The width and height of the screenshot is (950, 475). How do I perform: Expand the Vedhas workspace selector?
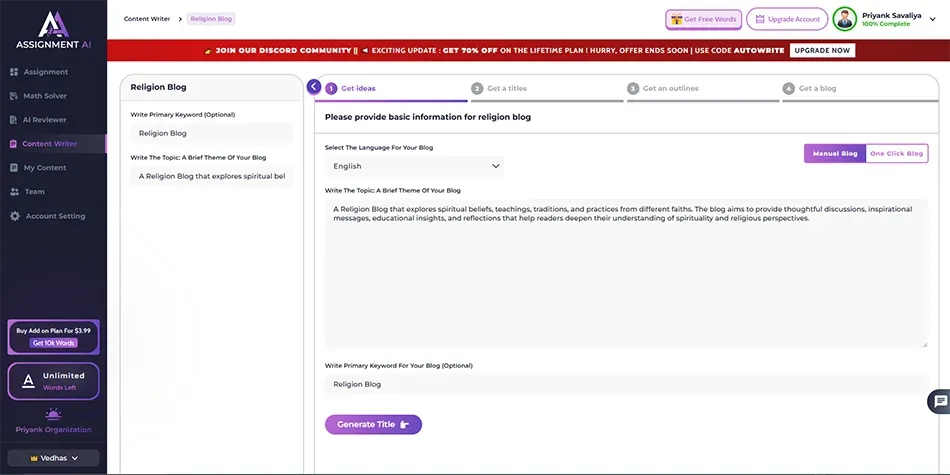click(x=53, y=458)
